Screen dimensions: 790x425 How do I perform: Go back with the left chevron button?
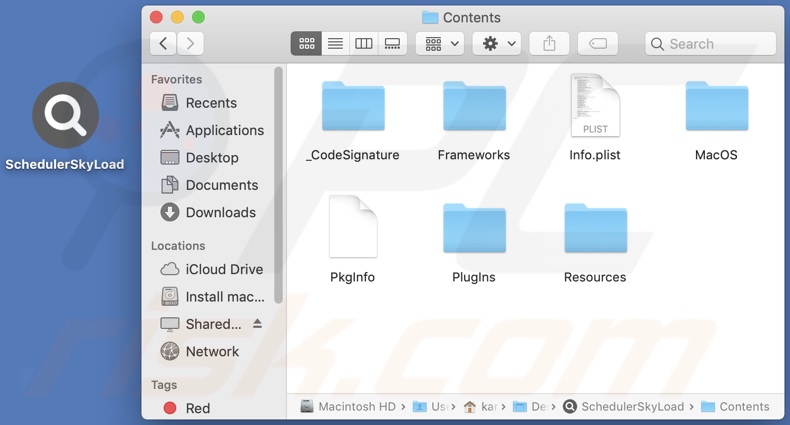coord(163,44)
